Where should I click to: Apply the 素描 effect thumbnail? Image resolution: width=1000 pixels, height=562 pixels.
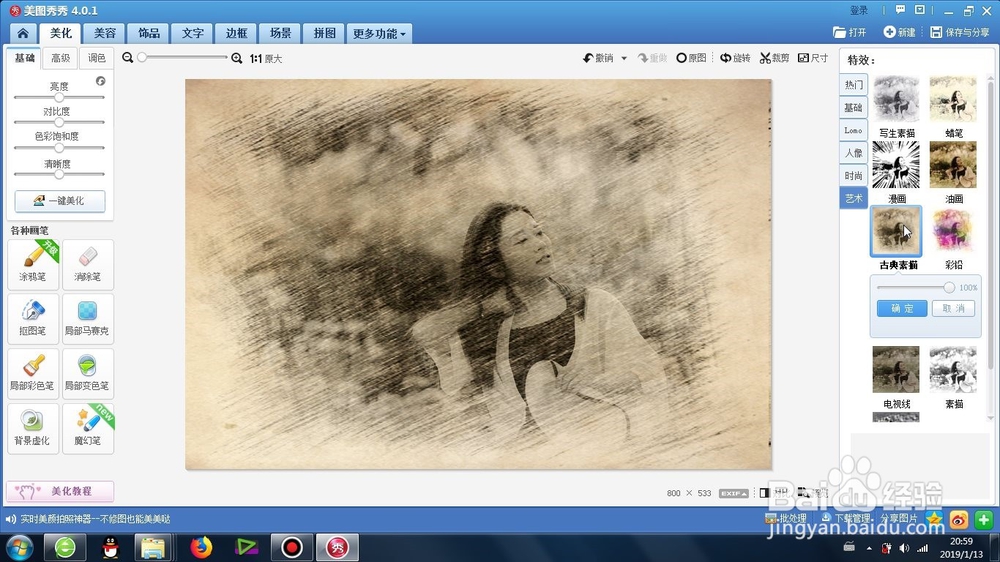[953, 369]
